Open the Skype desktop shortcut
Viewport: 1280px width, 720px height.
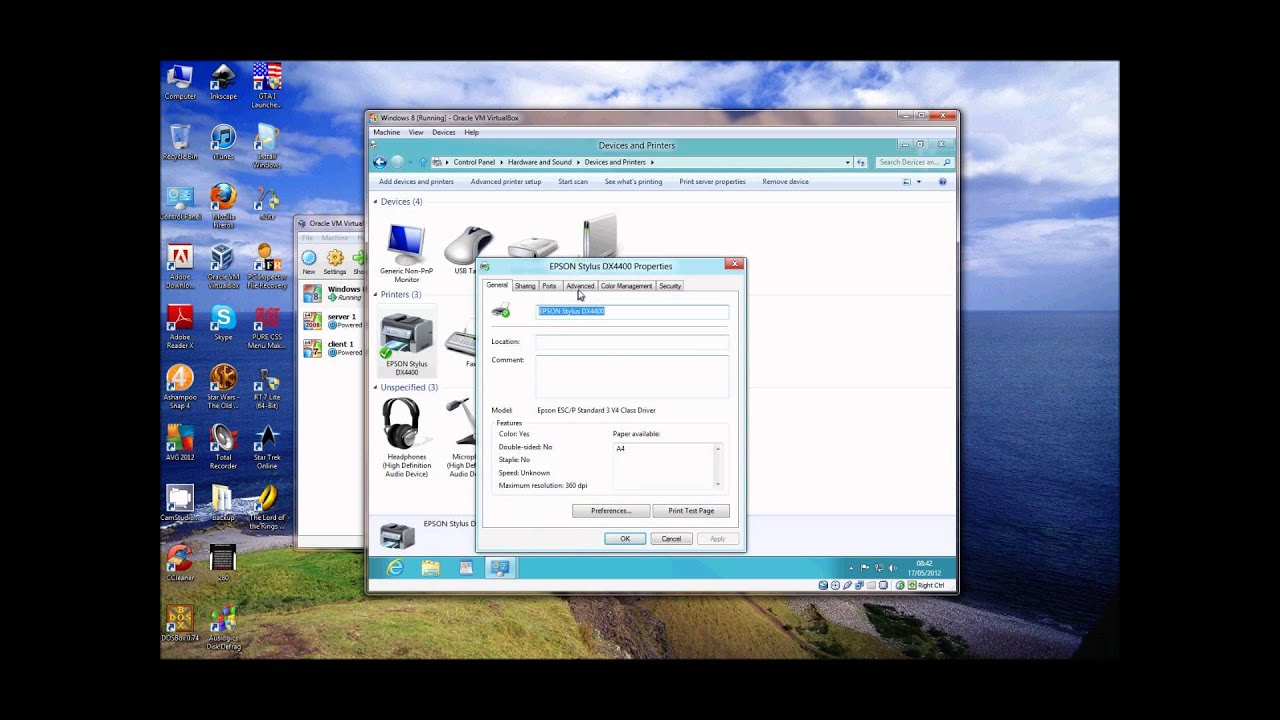coord(223,323)
